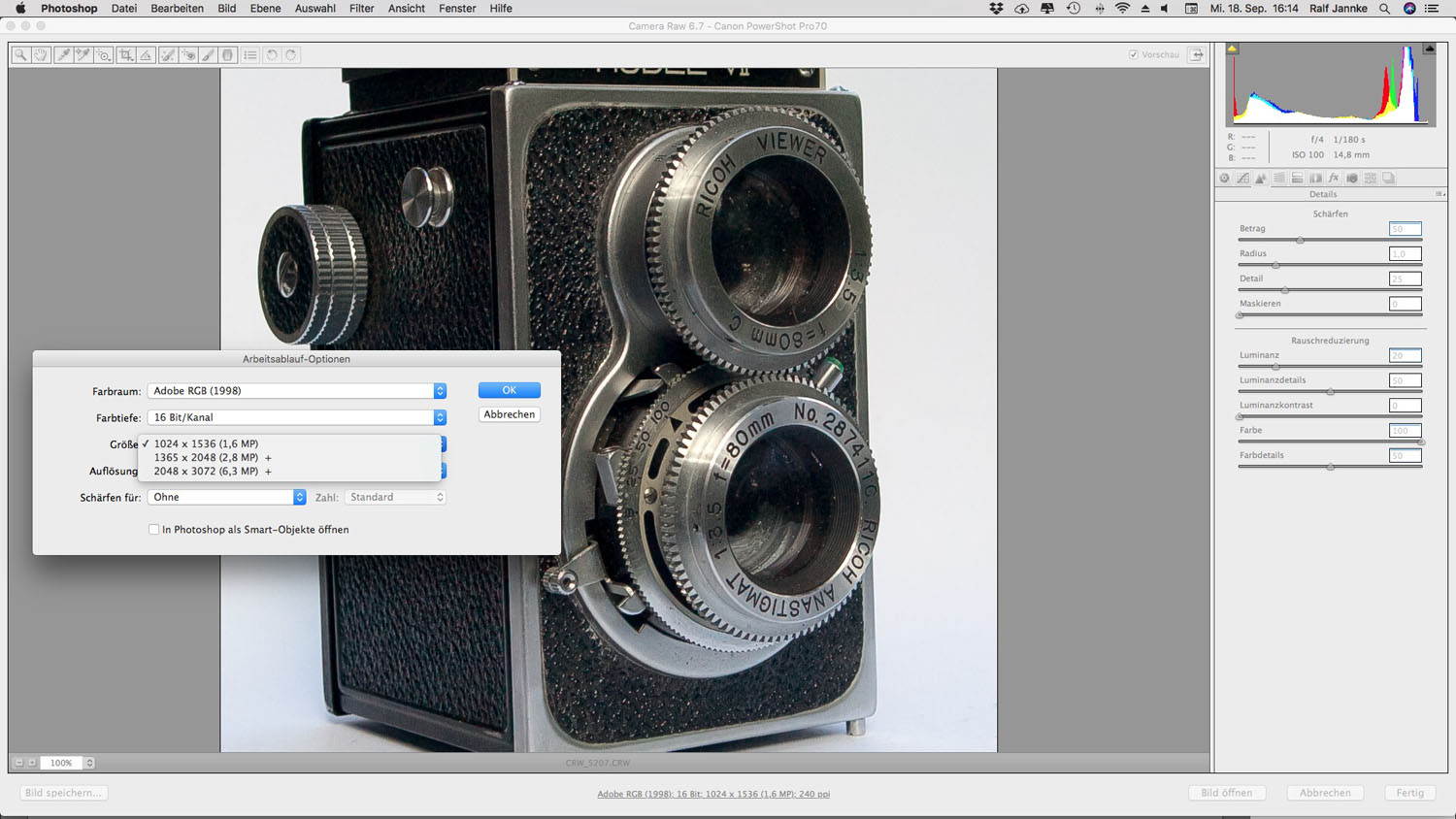
Task: Open the Tone Curve panel tab
Action: pos(1242,178)
